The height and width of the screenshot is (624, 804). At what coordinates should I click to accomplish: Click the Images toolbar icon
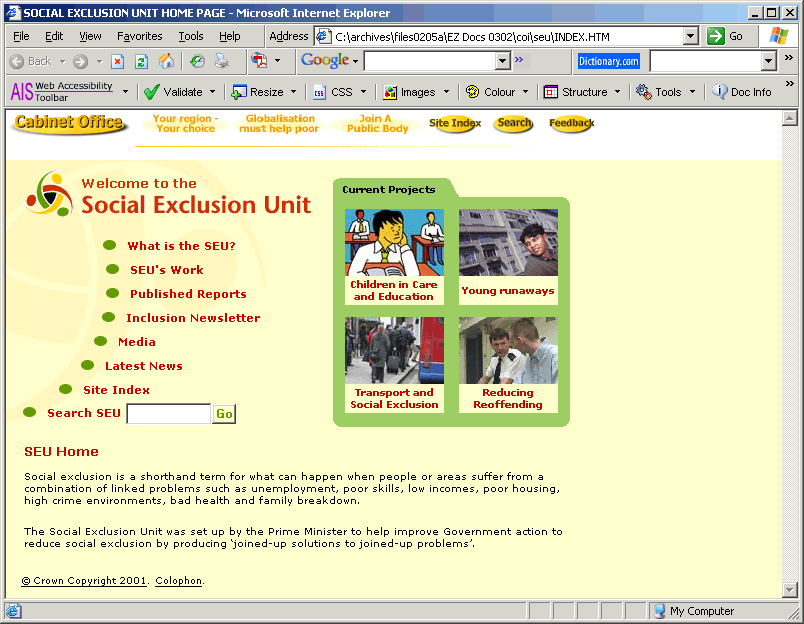pyautogui.click(x=390, y=92)
